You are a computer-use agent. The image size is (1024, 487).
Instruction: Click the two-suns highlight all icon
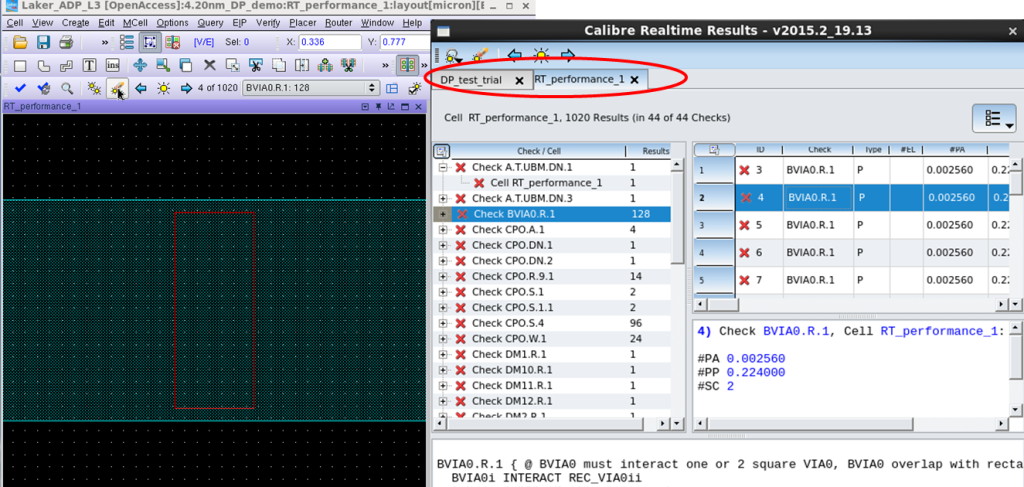point(93,88)
